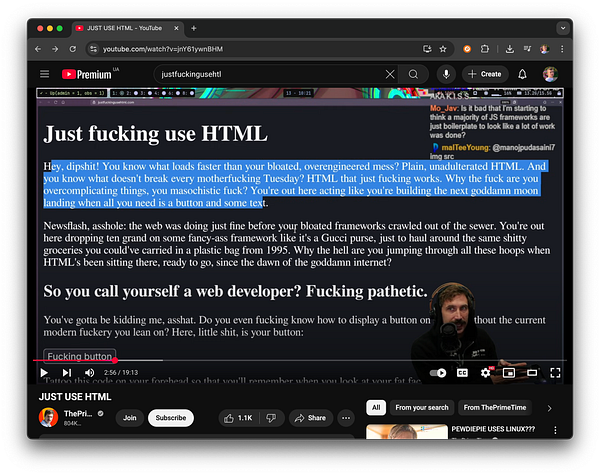Toggle autoplay switch
This screenshot has height=475, width=600.
pyautogui.click(x=438, y=373)
